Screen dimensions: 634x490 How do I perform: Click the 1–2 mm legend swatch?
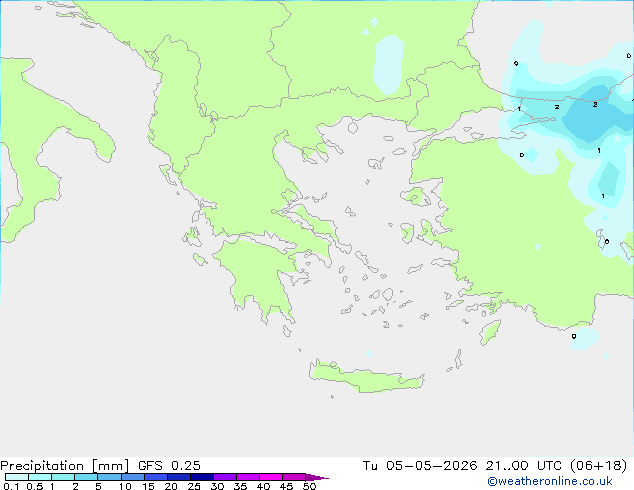click(x=63, y=477)
